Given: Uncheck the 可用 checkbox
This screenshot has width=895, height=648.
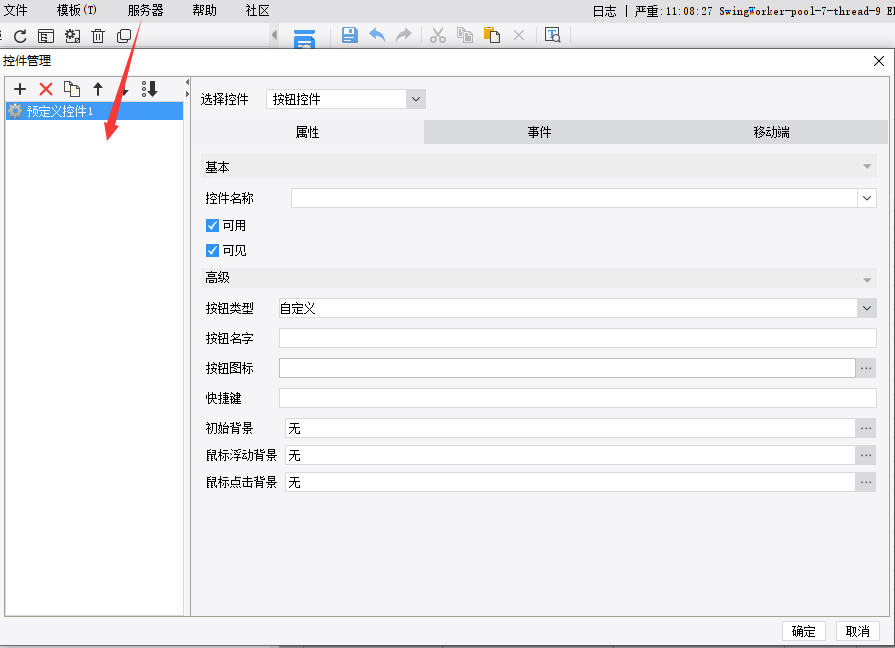Looking at the screenshot, I should (x=212, y=226).
